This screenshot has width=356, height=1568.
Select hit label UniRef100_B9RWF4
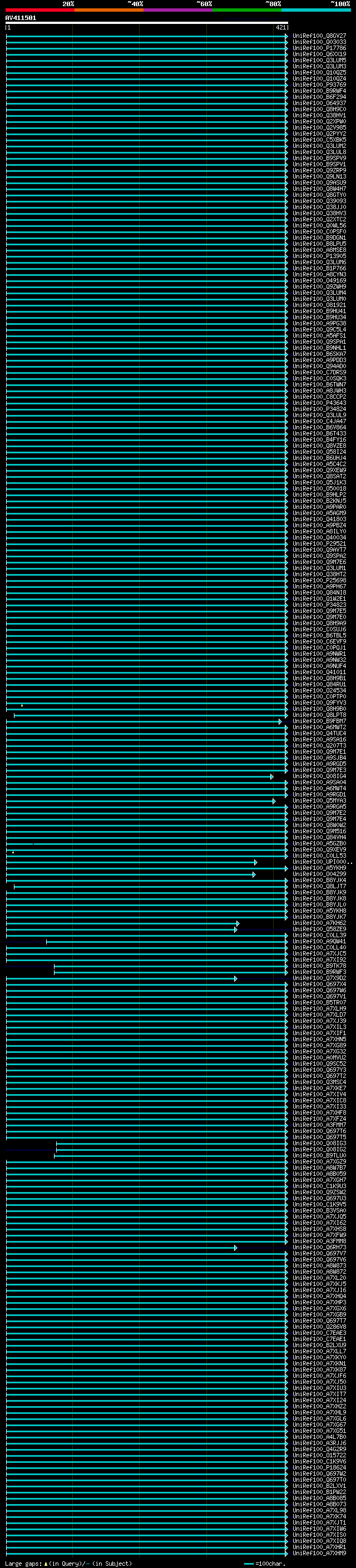pyautogui.click(x=319, y=91)
